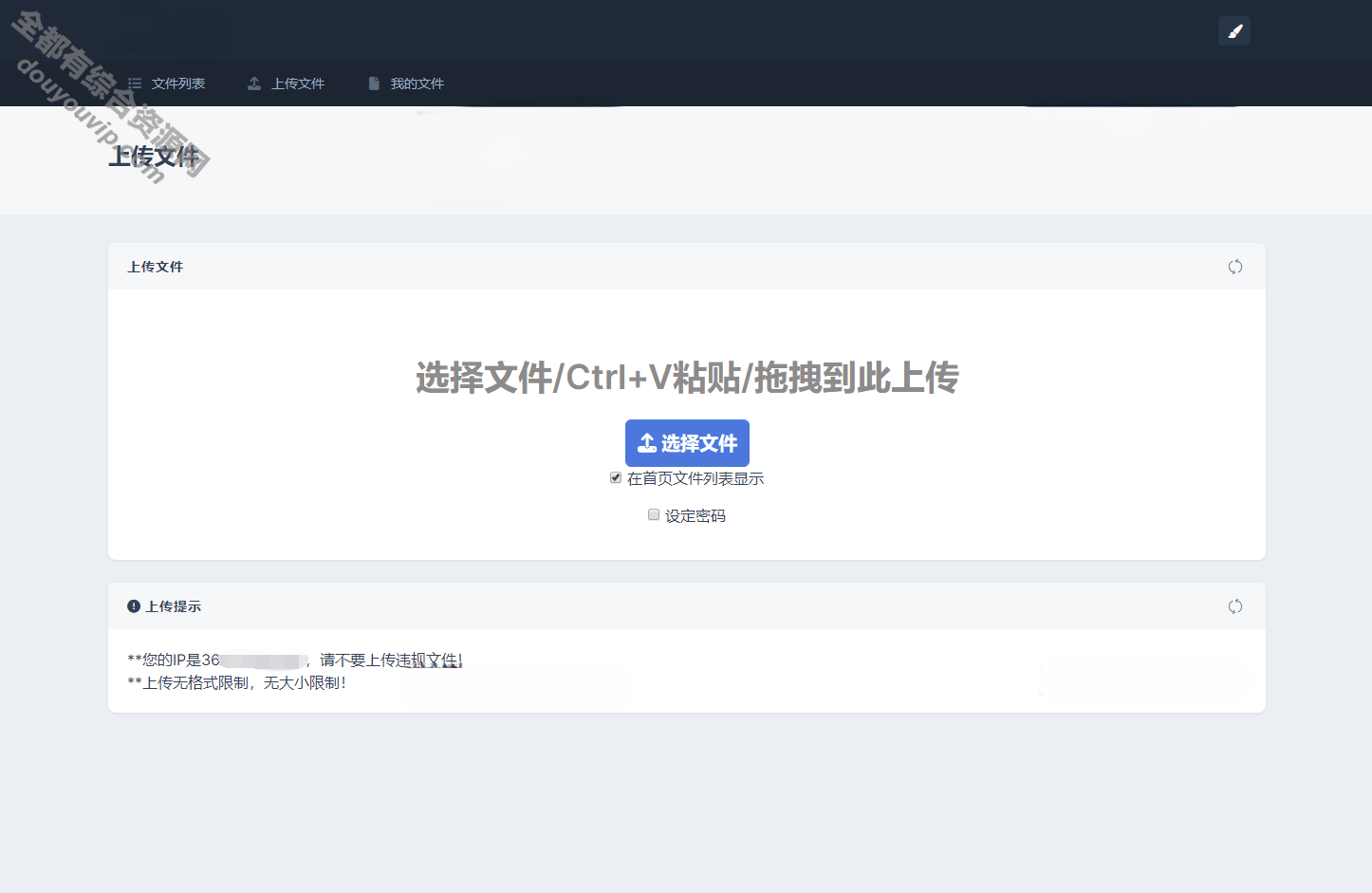The width and height of the screenshot is (1372, 893).
Task: Click the 上传提示 panel header text
Action: pyautogui.click(x=174, y=606)
